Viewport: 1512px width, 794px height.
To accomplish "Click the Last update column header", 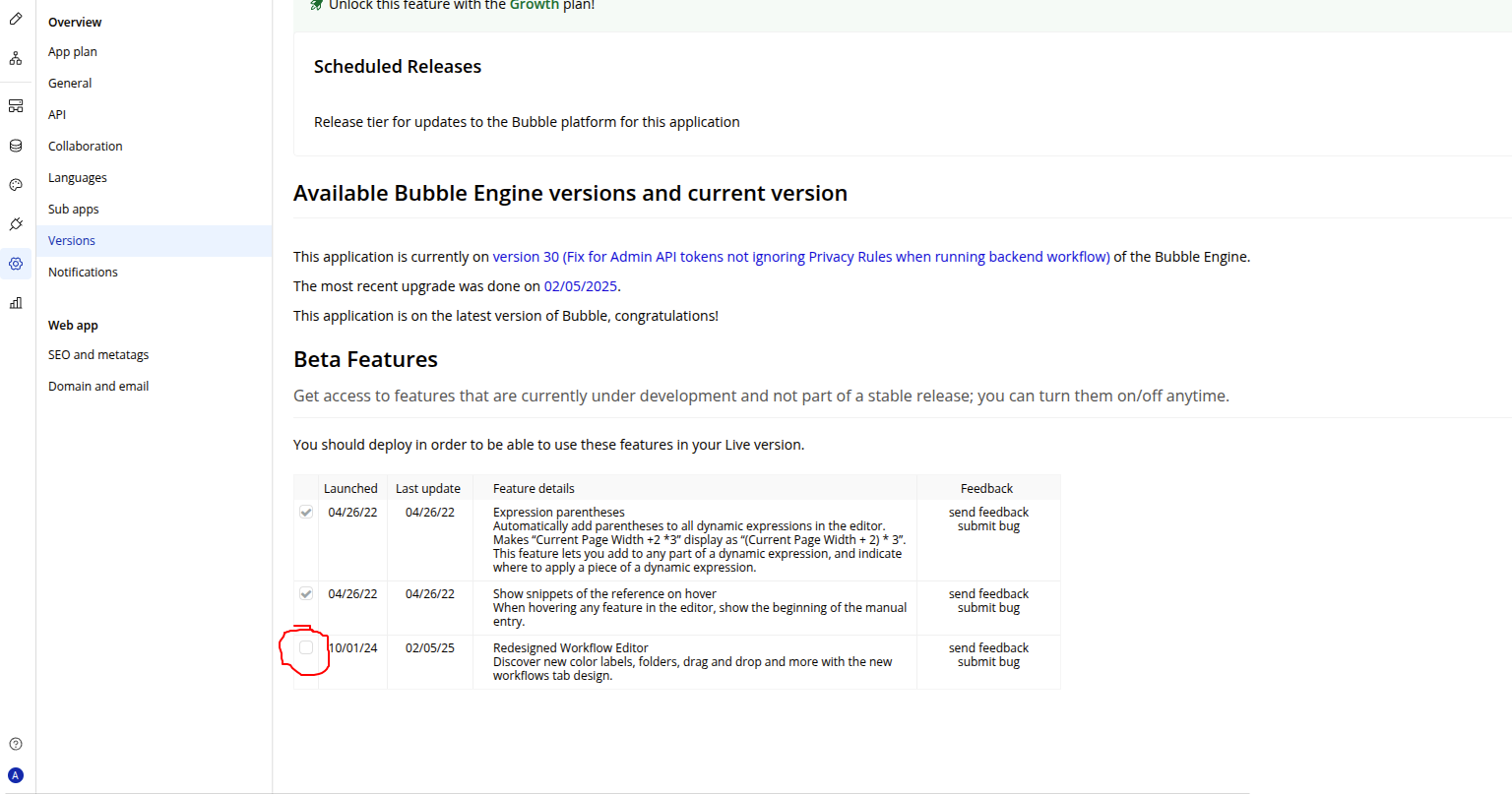I will pyautogui.click(x=428, y=489).
